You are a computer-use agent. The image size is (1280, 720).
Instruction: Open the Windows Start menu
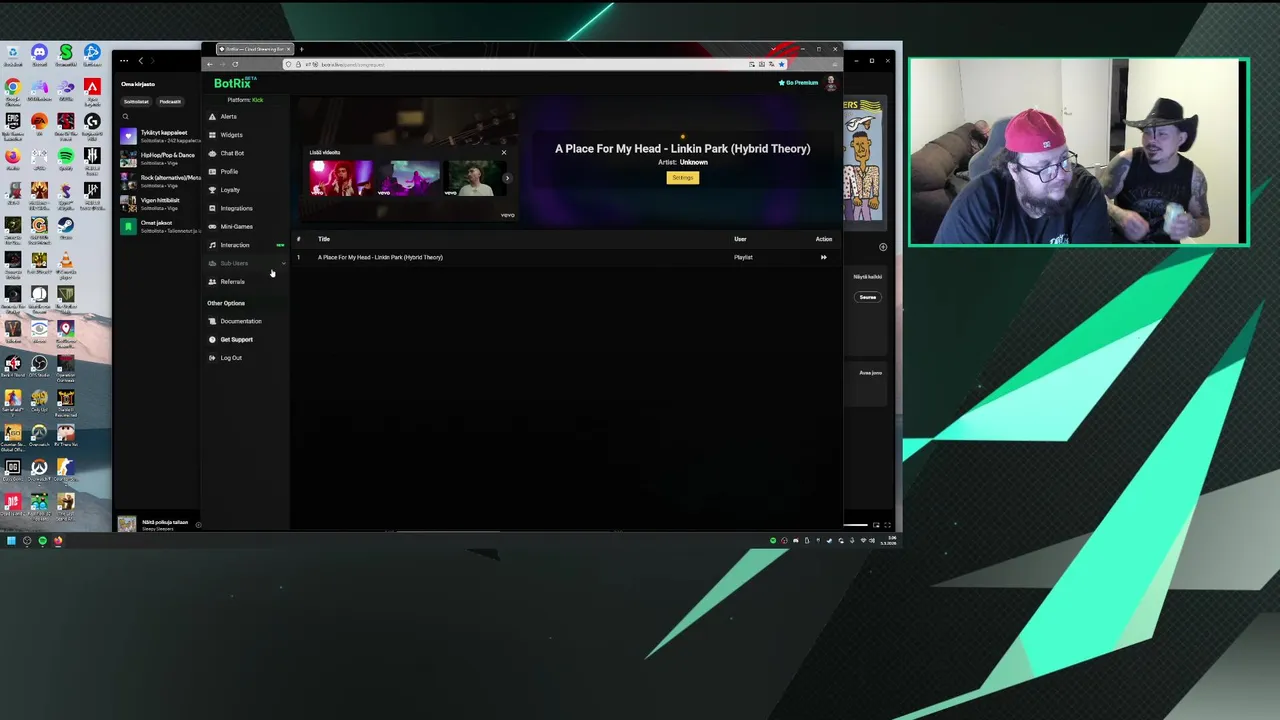11,541
